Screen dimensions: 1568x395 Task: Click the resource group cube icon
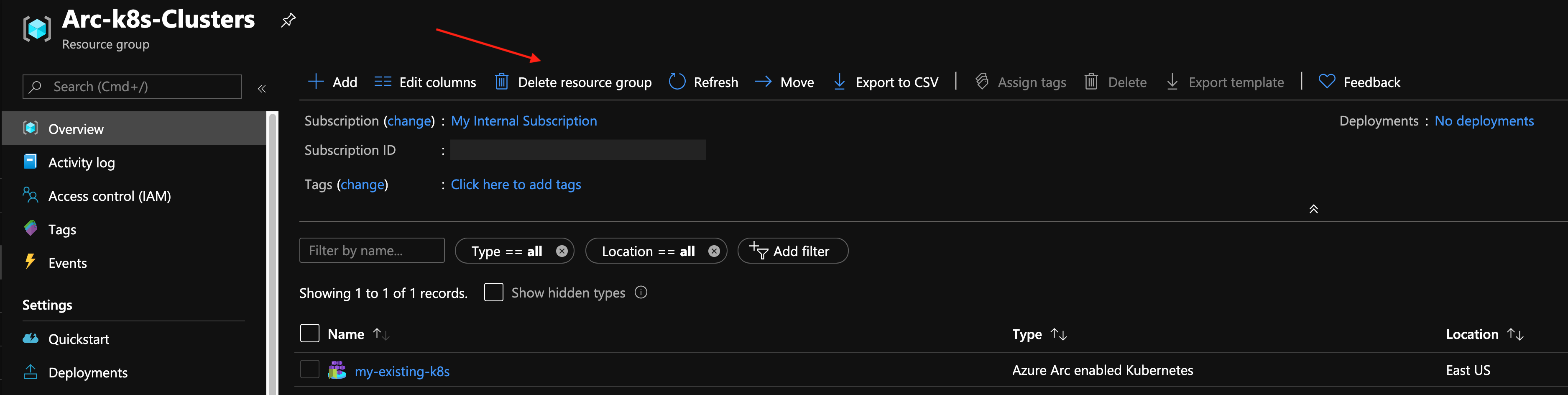click(x=36, y=28)
